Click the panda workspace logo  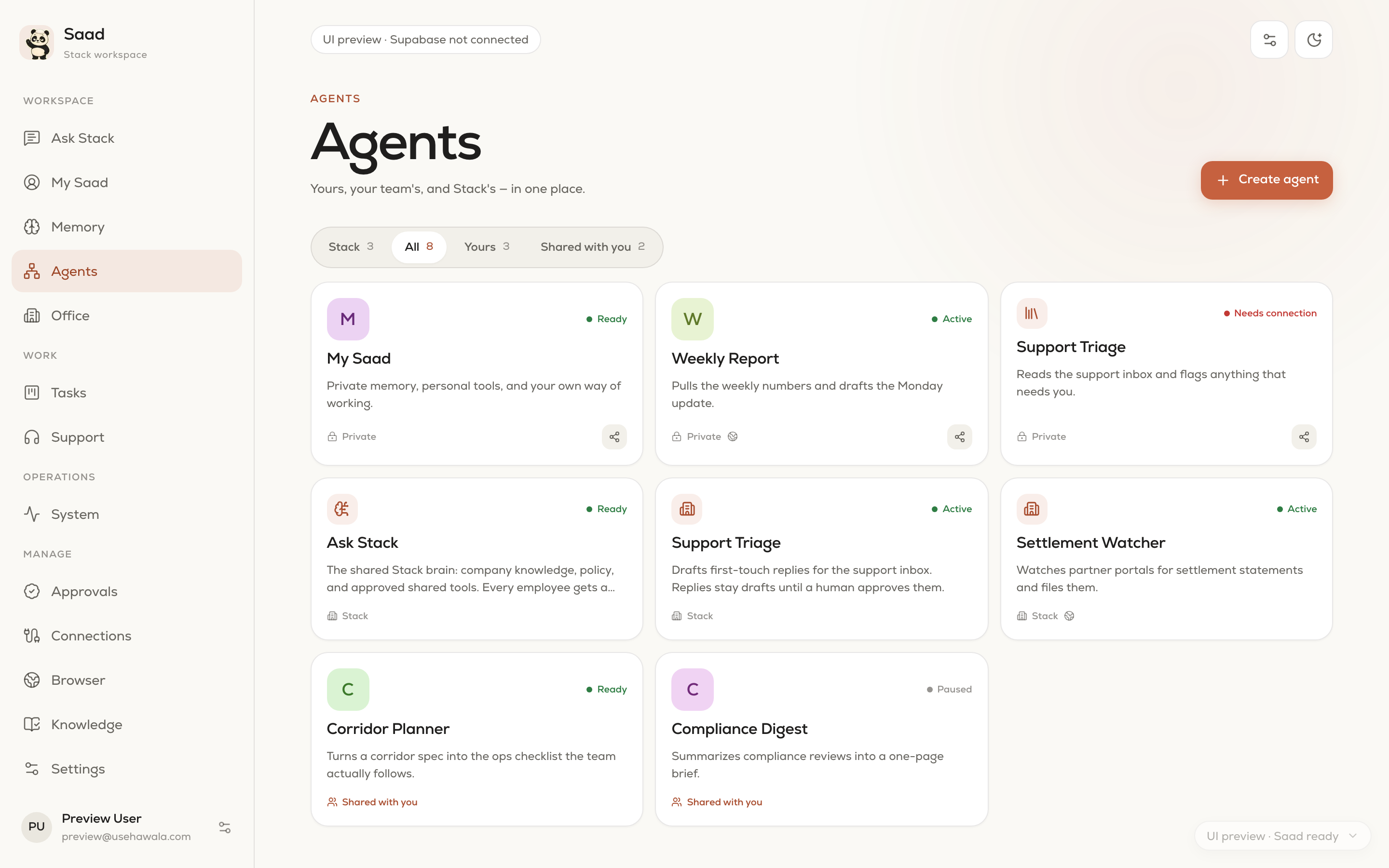click(37, 42)
